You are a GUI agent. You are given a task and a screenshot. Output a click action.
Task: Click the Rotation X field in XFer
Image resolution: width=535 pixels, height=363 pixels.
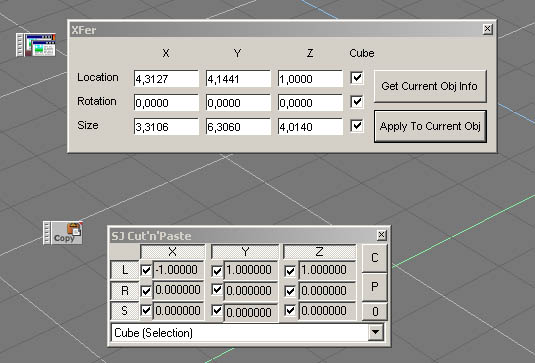coord(166,103)
